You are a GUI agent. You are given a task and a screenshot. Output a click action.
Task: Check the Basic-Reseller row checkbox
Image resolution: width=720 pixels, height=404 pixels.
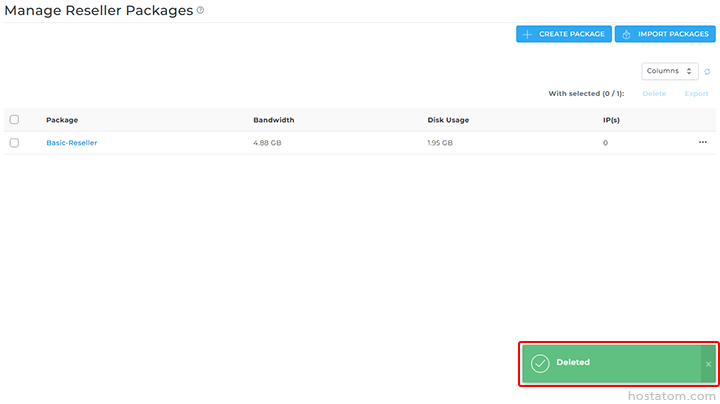point(14,143)
